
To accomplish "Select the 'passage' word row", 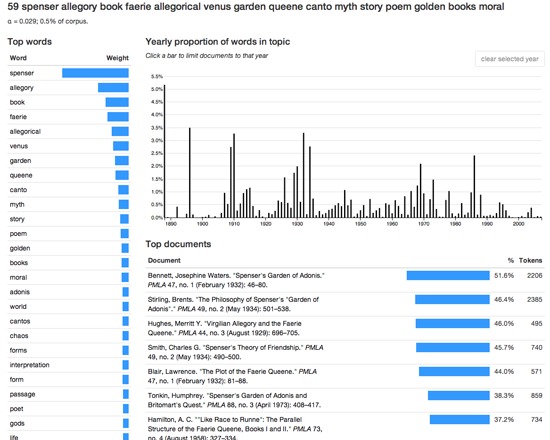I will 69,394.
